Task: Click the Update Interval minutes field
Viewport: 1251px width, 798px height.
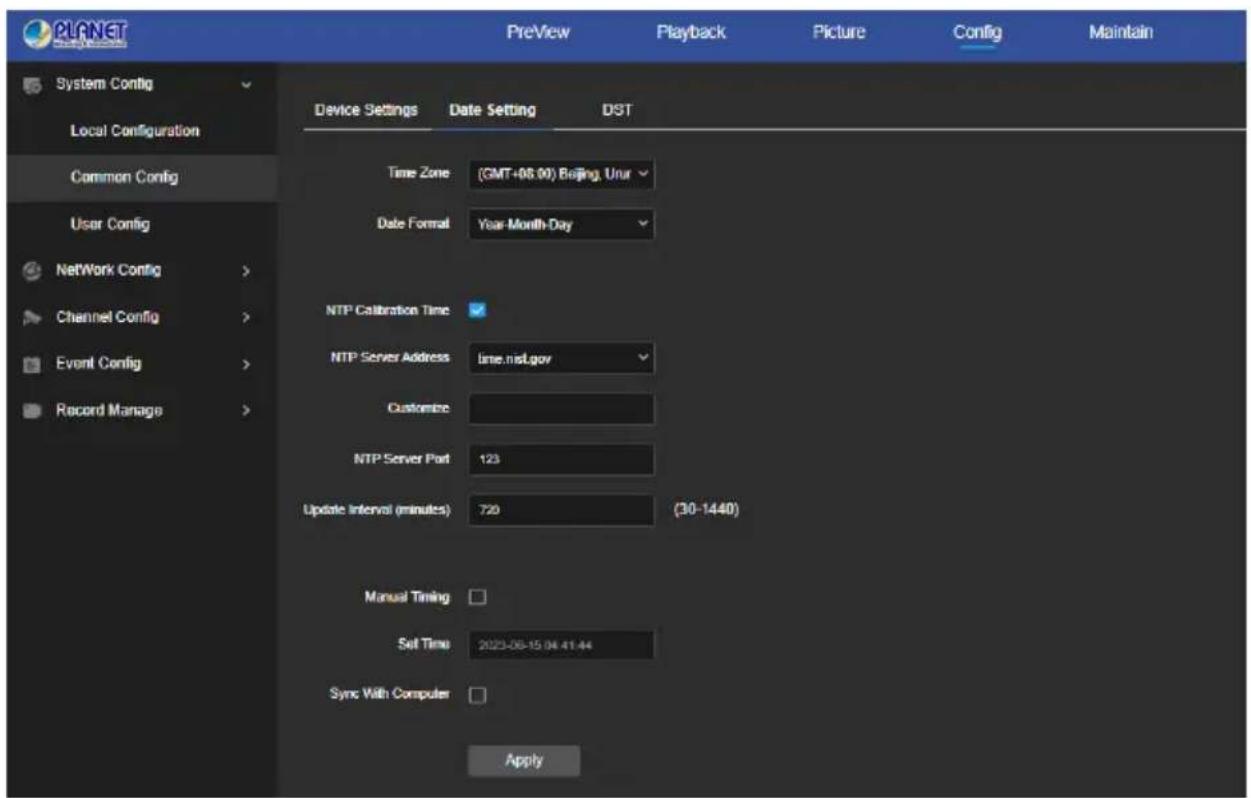Action: (x=560, y=509)
